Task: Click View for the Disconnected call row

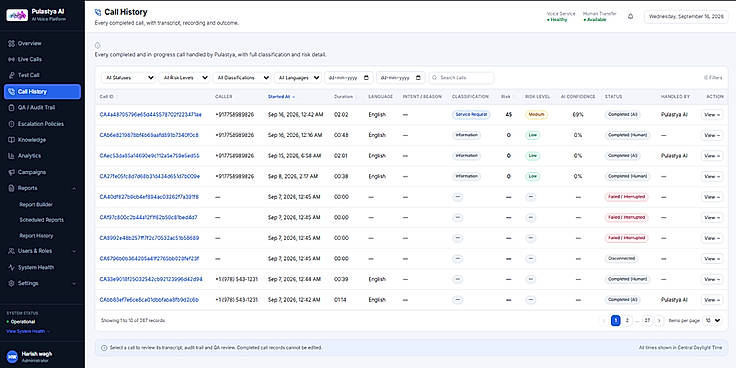Action: click(712, 259)
